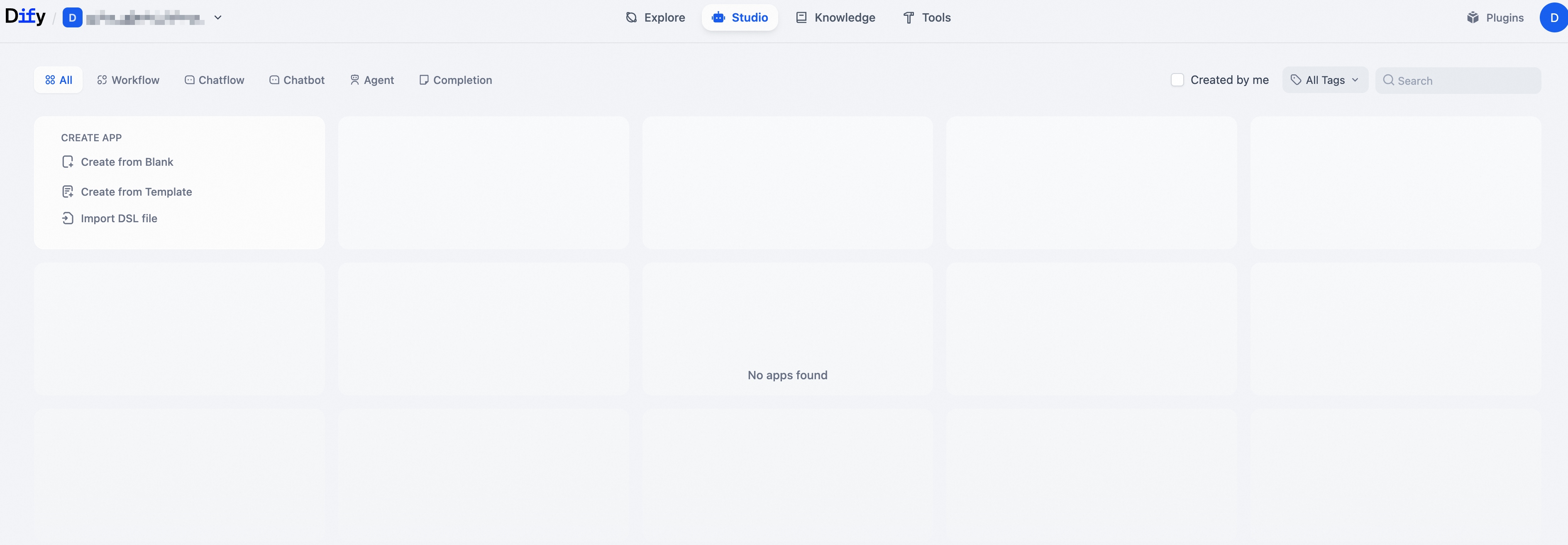Click the Plugins cube icon
The height and width of the screenshot is (545, 1568).
coord(1473,18)
